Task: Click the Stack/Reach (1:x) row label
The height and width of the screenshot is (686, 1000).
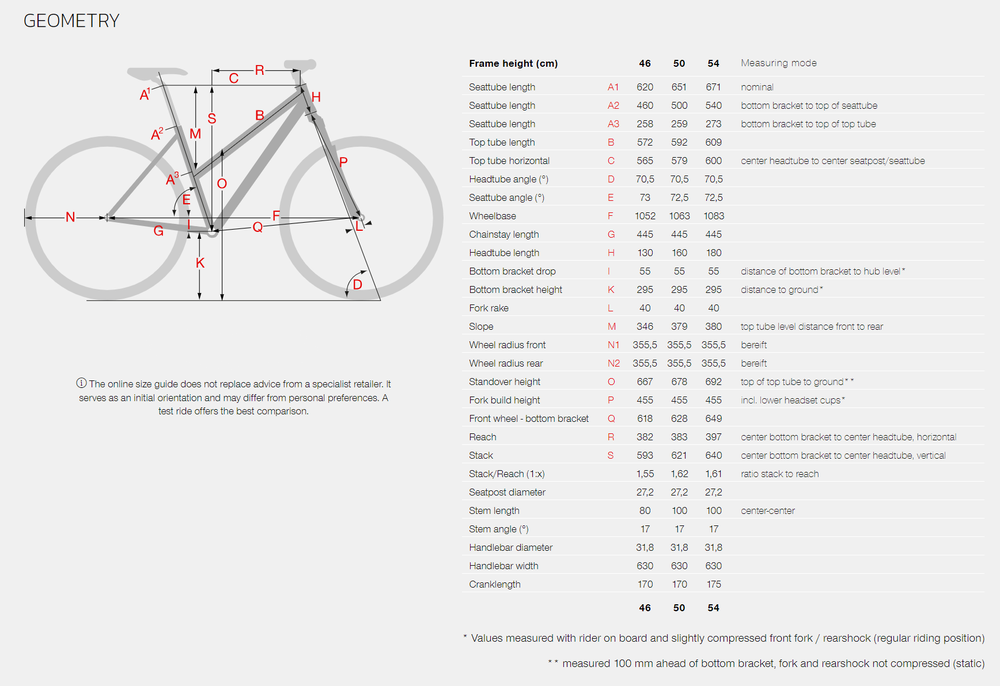Action: [508, 474]
